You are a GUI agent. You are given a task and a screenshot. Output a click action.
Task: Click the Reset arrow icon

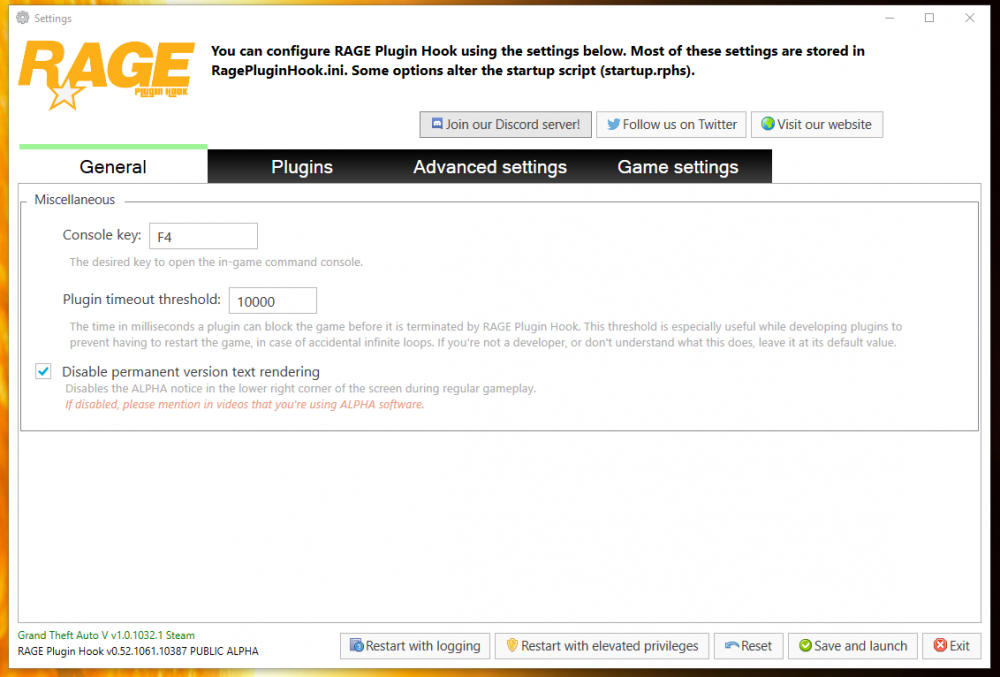click(732, 646)
